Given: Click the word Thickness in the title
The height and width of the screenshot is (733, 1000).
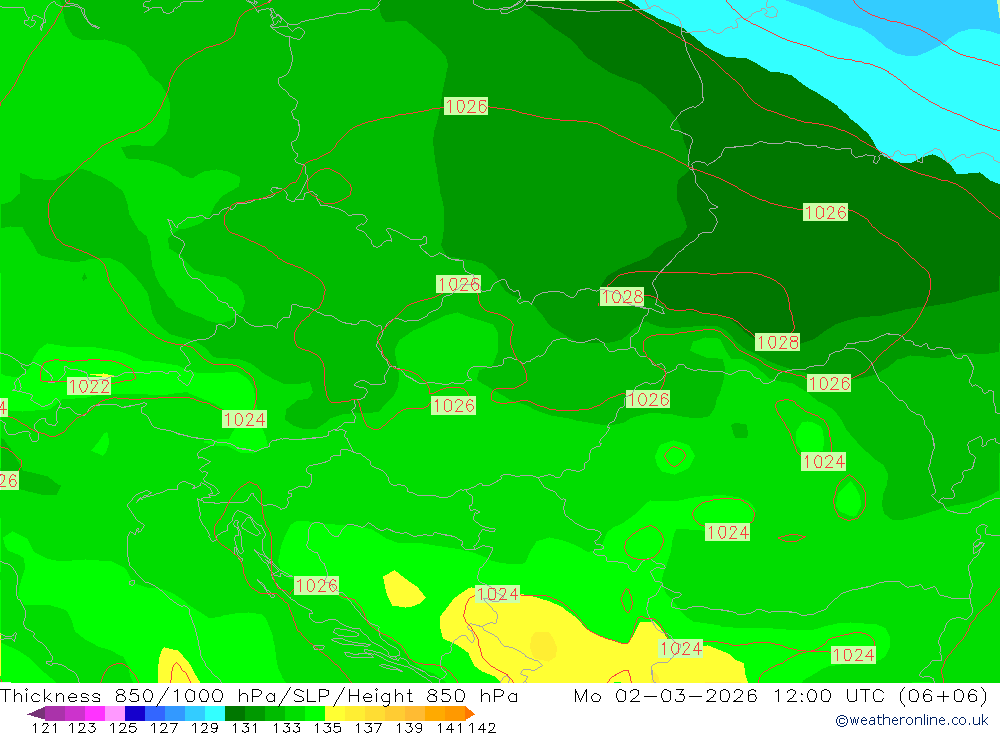Looking at the screenshot, I should pyautogui.click(x=50, y=696).
